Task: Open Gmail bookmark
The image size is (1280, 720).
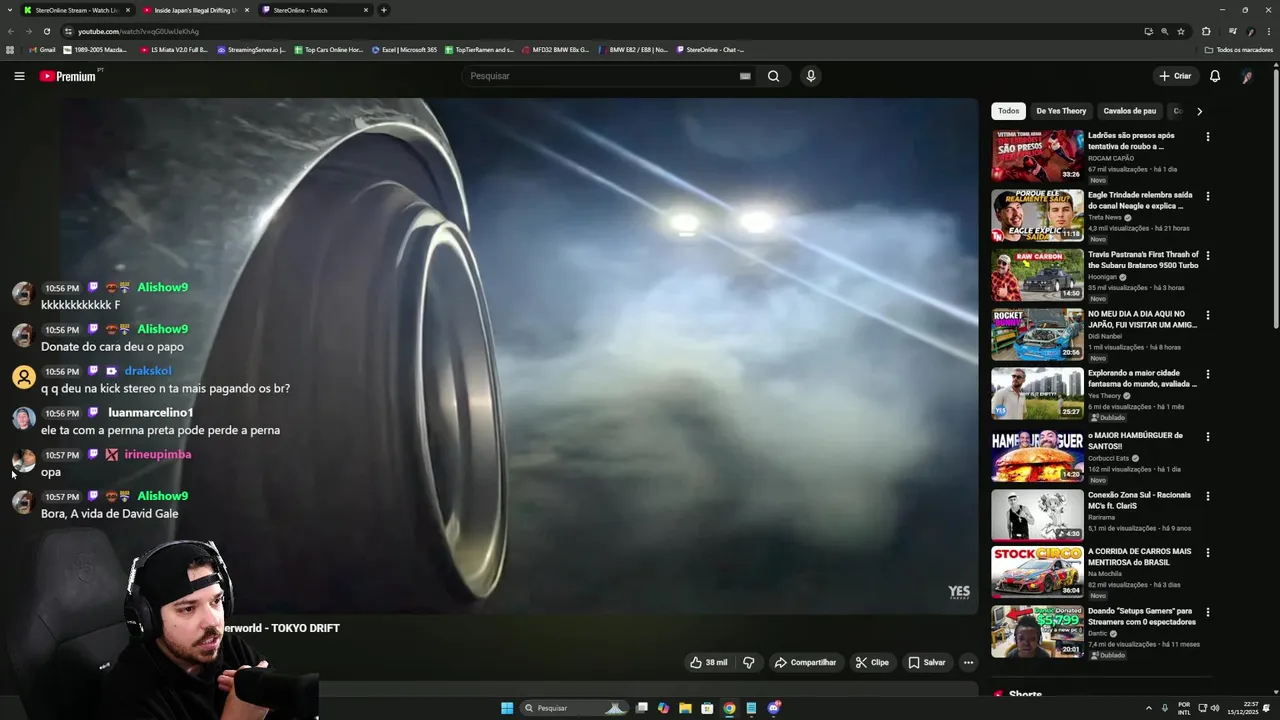Action: click(x=42, y=49)
